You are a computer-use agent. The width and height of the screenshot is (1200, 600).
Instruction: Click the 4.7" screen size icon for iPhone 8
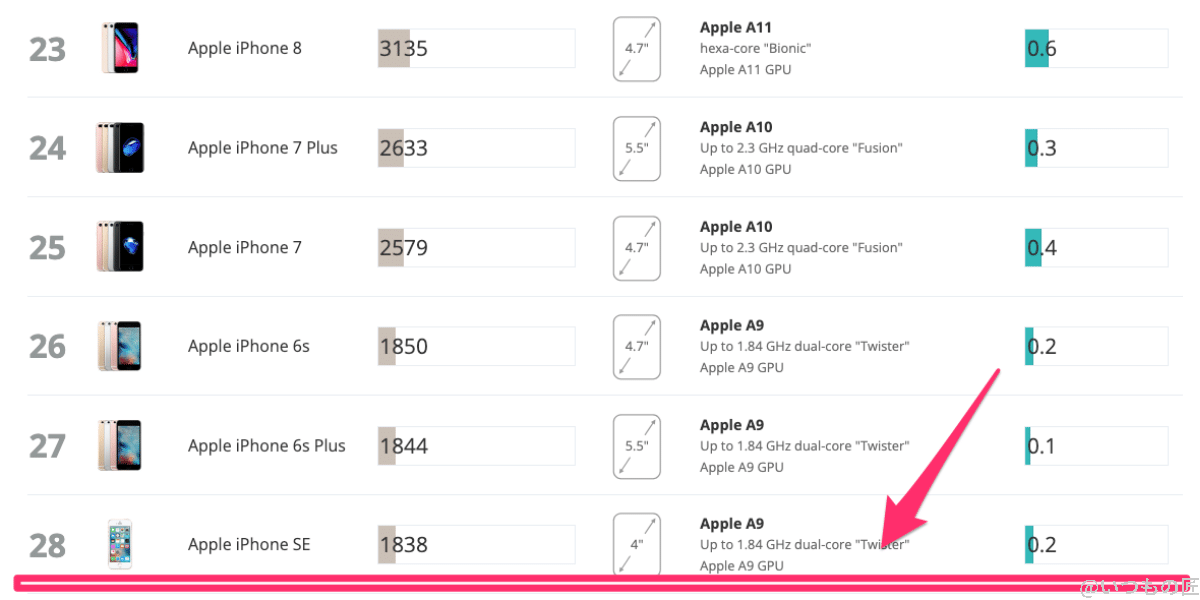click(637, 48)
